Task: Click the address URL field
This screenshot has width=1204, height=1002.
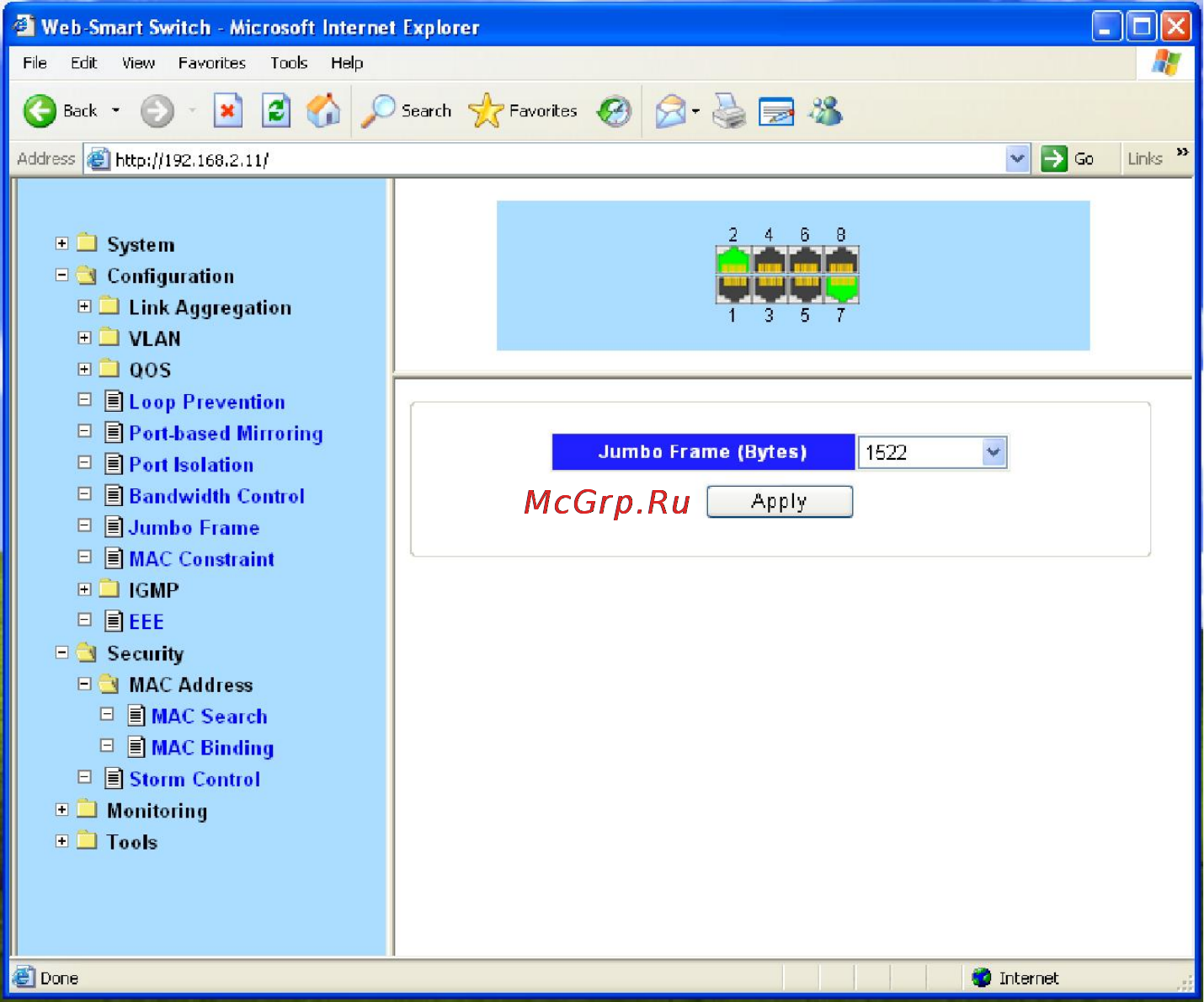Action: click(556, 159)
